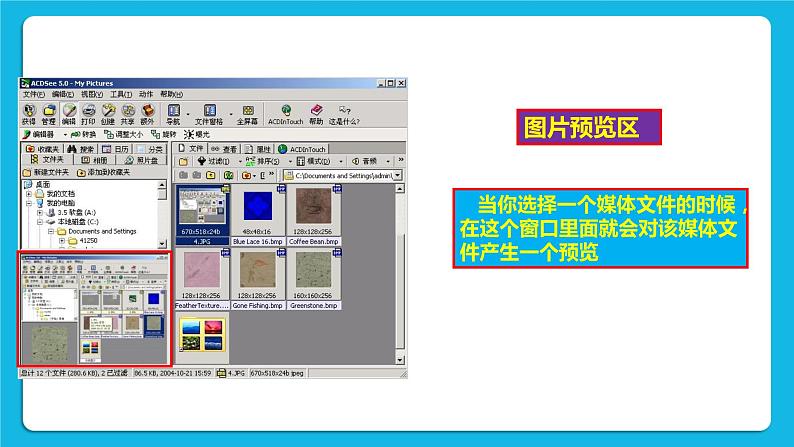Select Documents and Settings folder in the tree
The height and width of the screenshot is (447, 794).
(x=100, y=231)
